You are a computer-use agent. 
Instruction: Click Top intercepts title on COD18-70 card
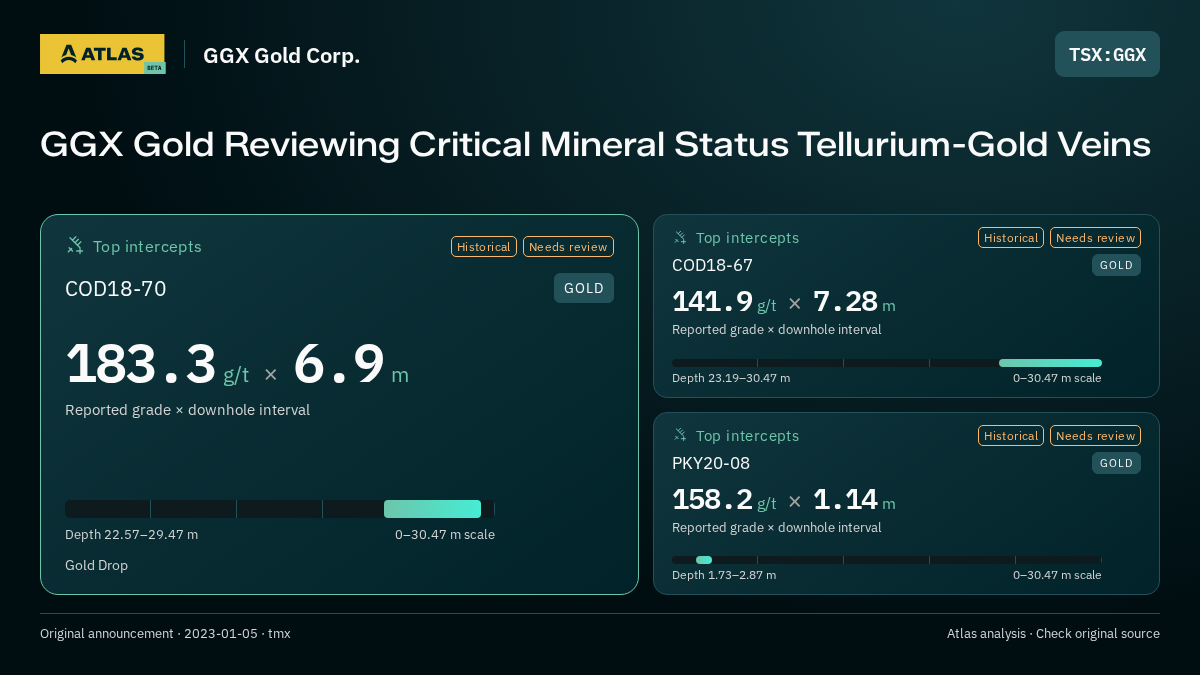coord(147,247)
